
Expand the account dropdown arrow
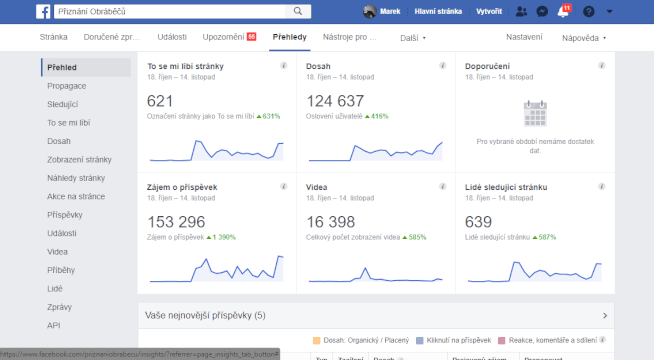click(609, 11)
